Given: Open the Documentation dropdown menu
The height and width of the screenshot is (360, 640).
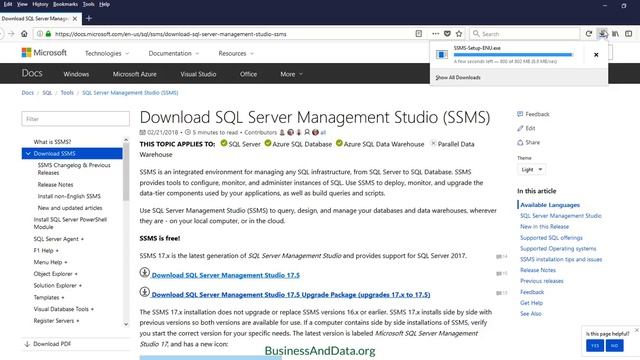Looking at the screenshot, I should (x=174, y=53).
